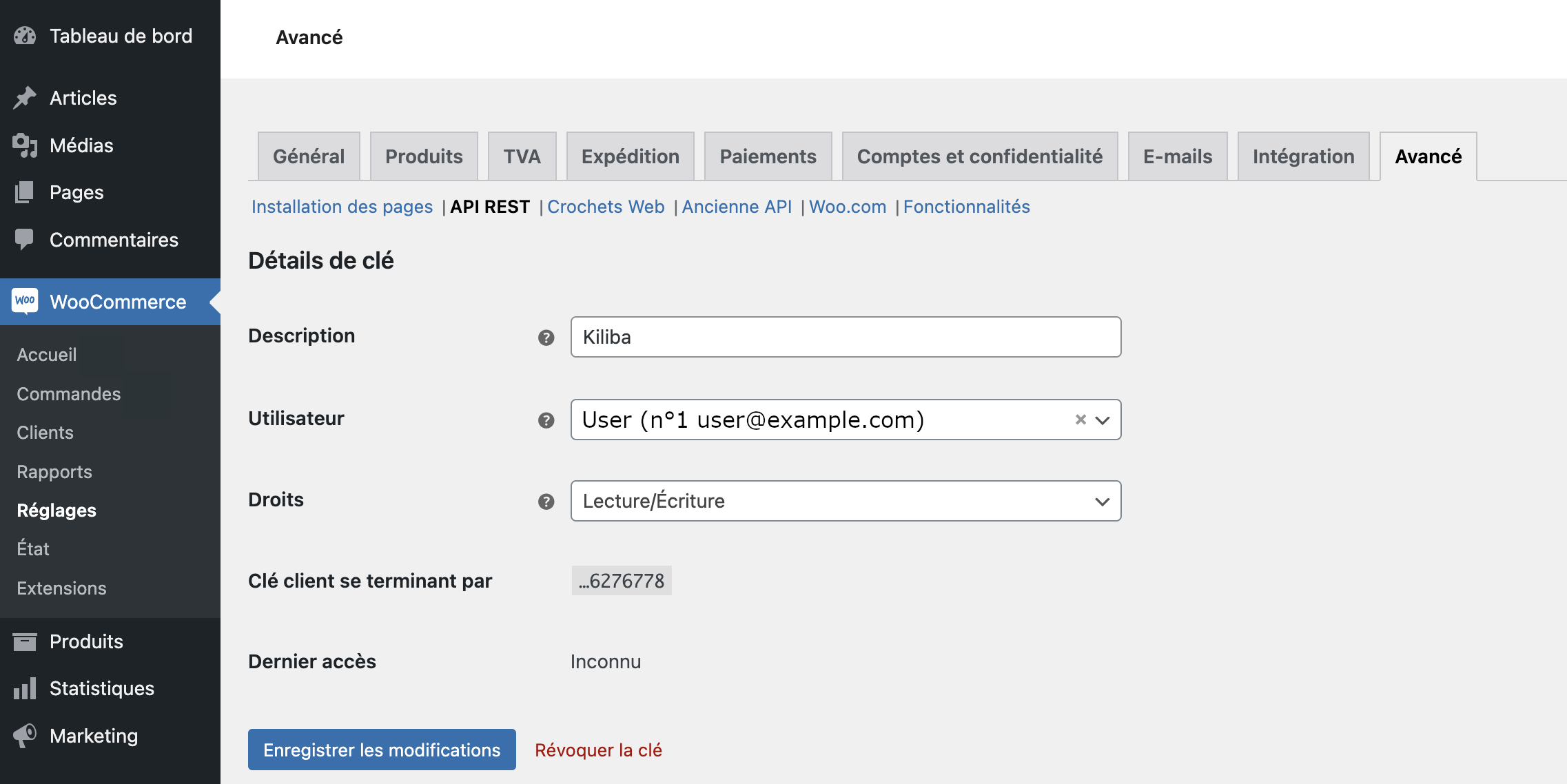Open Ancienne API link
The image size is (1567, 784).
point(737,207)
